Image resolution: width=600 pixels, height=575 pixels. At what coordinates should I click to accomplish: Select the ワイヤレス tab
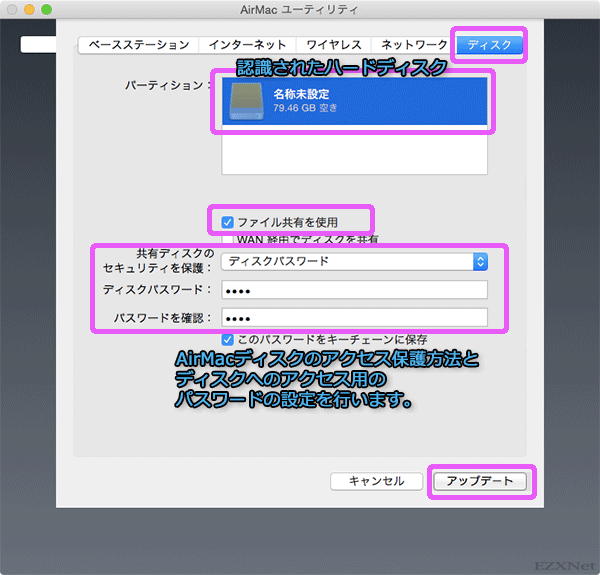click(x=334, y=45)
